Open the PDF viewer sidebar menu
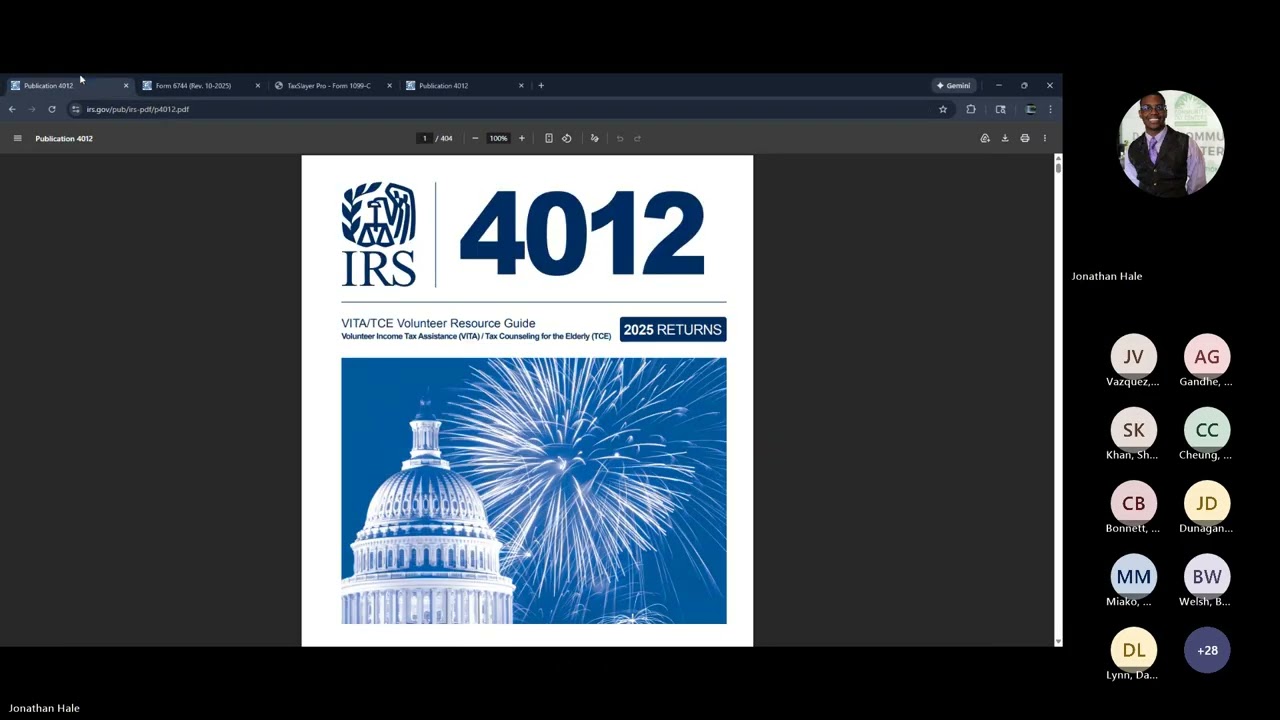This screenshot has height=720, width=1280. tap(17, 138)
